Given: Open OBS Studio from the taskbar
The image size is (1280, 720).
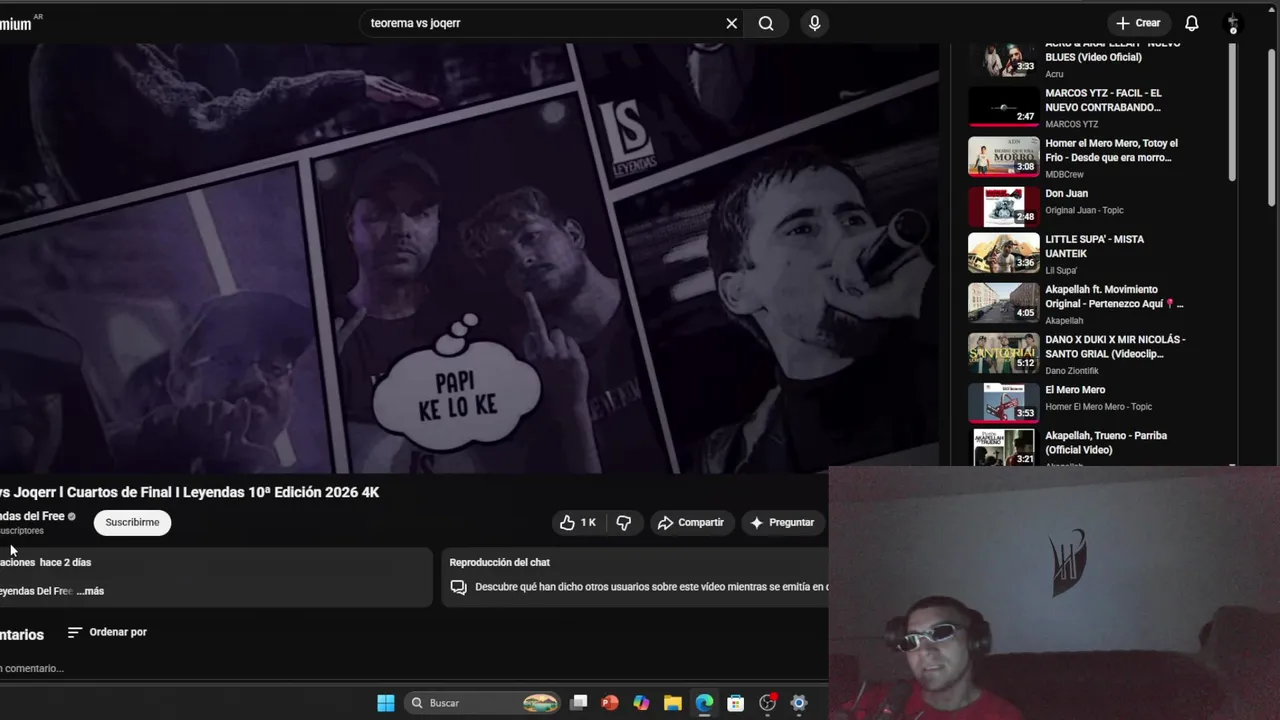Looking at the screenshot, I should click(768, 703).
